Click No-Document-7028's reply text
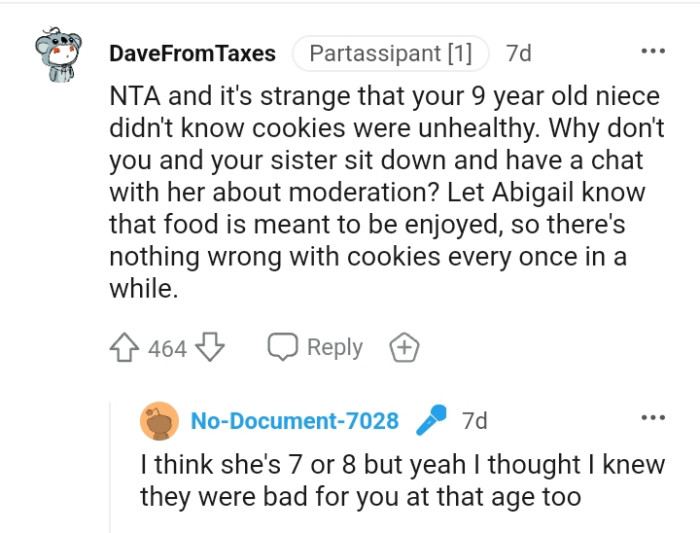Screen dimensions: 700x533 point(360,481)
